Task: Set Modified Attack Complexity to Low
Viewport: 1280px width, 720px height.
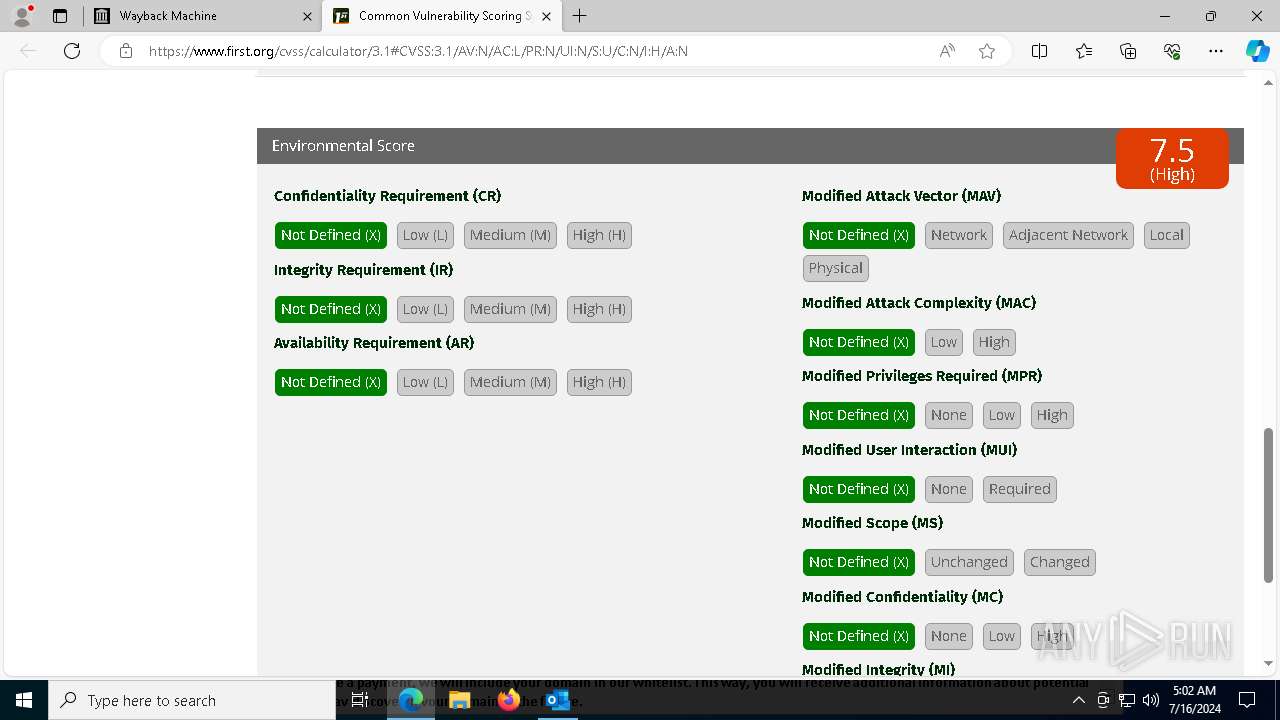Action: point(944,342)
